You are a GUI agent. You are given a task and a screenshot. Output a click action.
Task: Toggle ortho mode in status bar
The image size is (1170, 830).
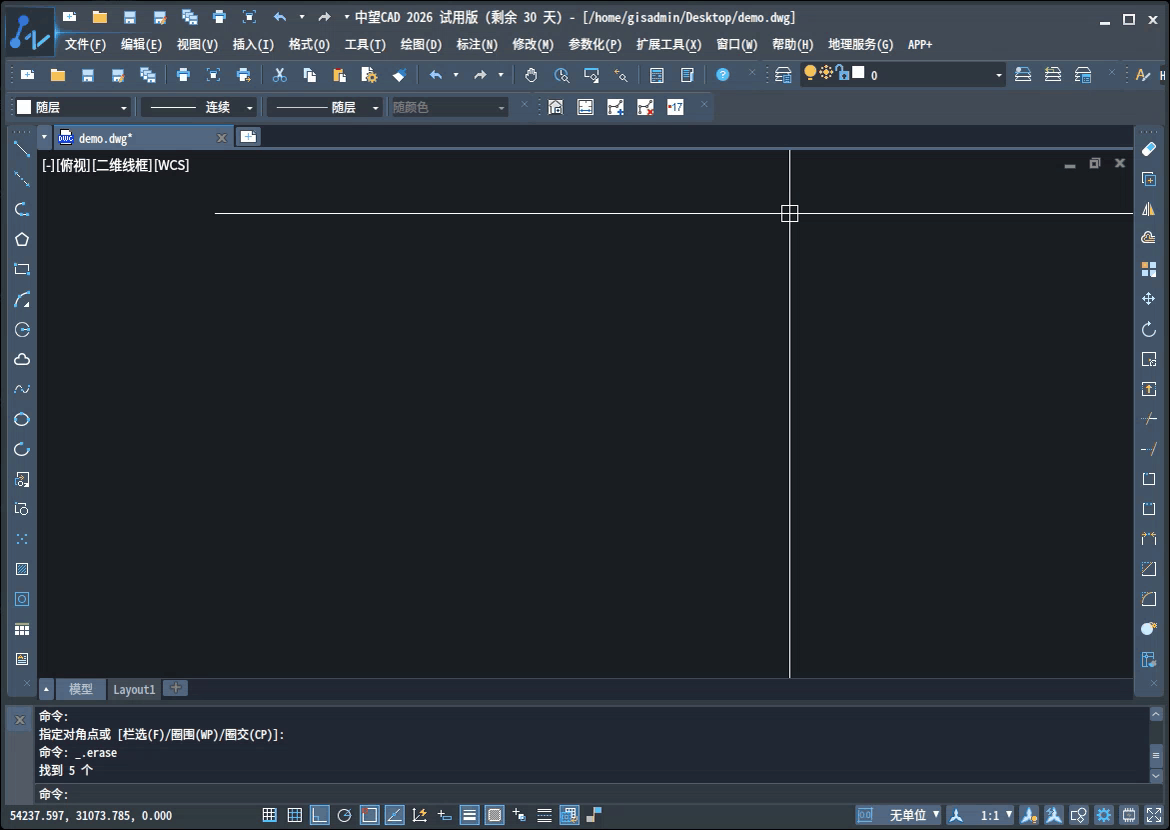coord(319,815)
